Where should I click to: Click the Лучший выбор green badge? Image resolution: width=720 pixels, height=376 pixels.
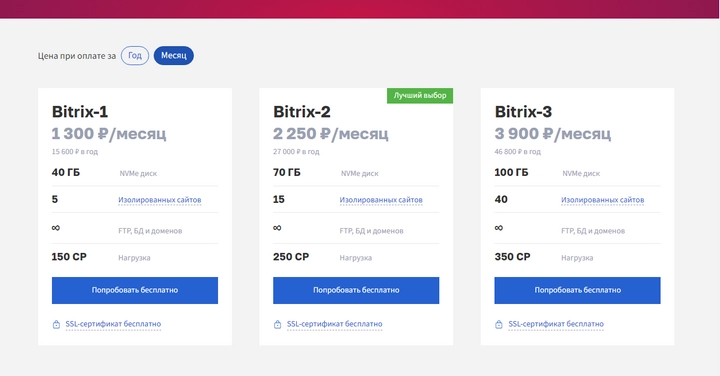coord(420,95)
